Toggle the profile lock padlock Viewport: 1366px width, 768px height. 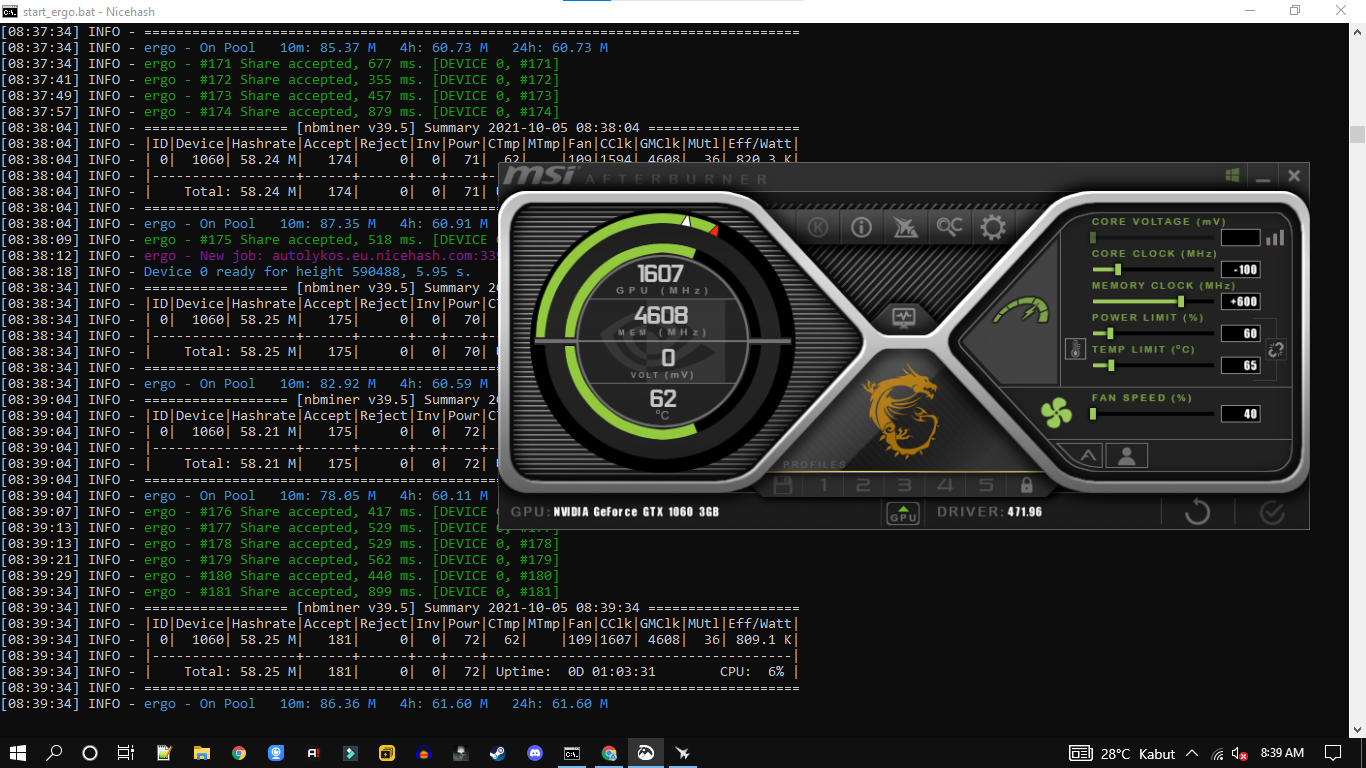(1026, 486)
